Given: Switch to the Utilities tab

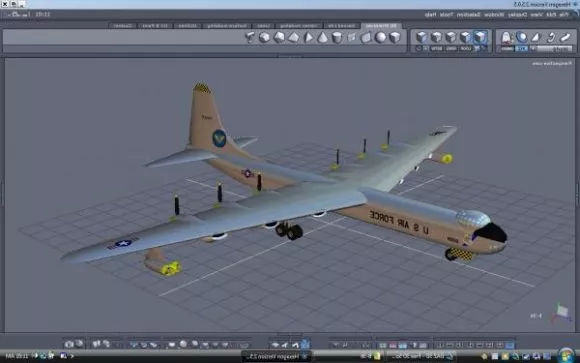Looking at the screenshot, I should tap(188, 26).
